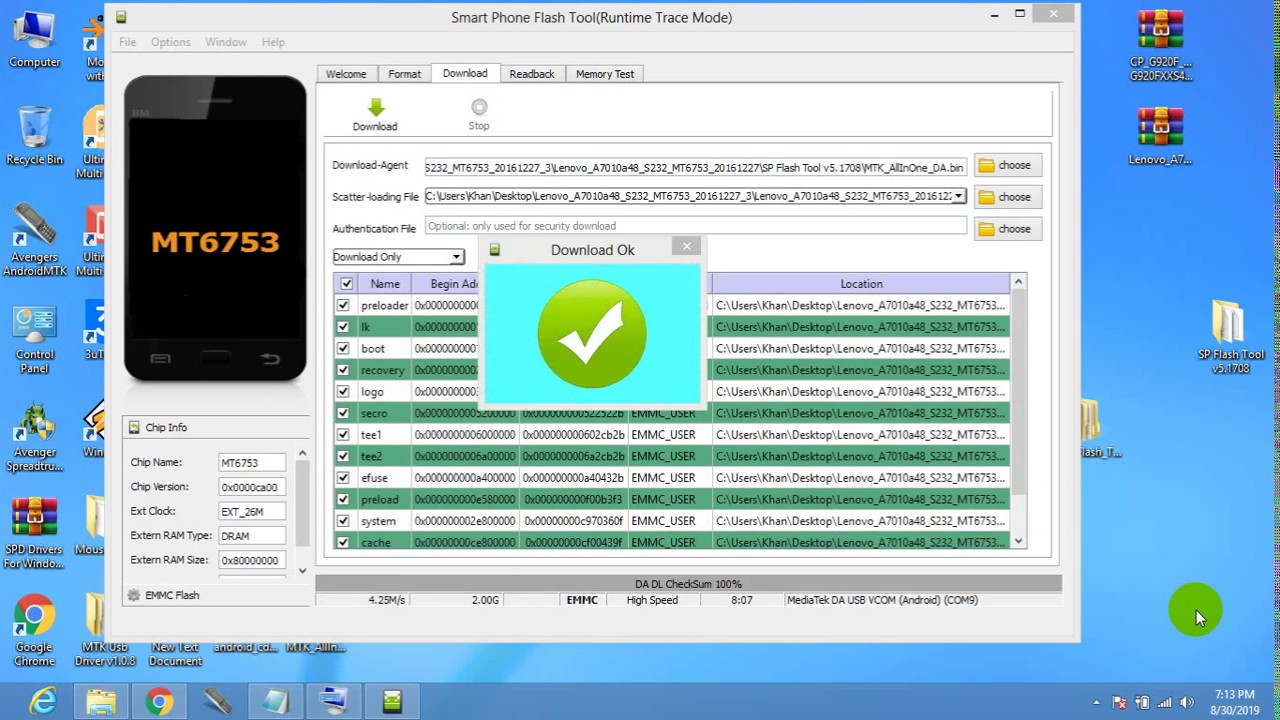Click the green Flash Tool taskbar icon
Image resolution: width=1280 pixels, height=720 pixels.
pos(392,702)
